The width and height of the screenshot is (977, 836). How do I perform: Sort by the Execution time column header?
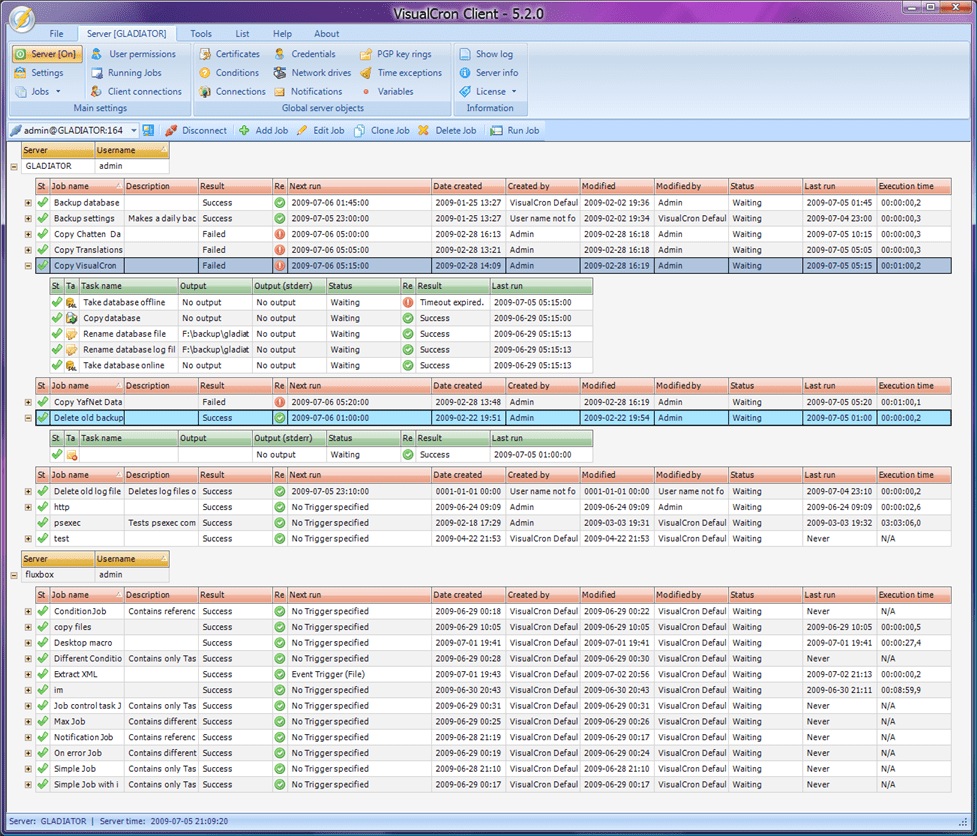point(906,186)
